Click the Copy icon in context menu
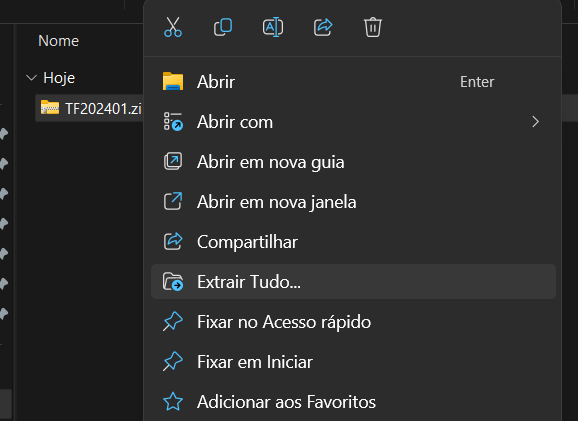The height and width of the screenshot is (421, 578). click(223, 27)
